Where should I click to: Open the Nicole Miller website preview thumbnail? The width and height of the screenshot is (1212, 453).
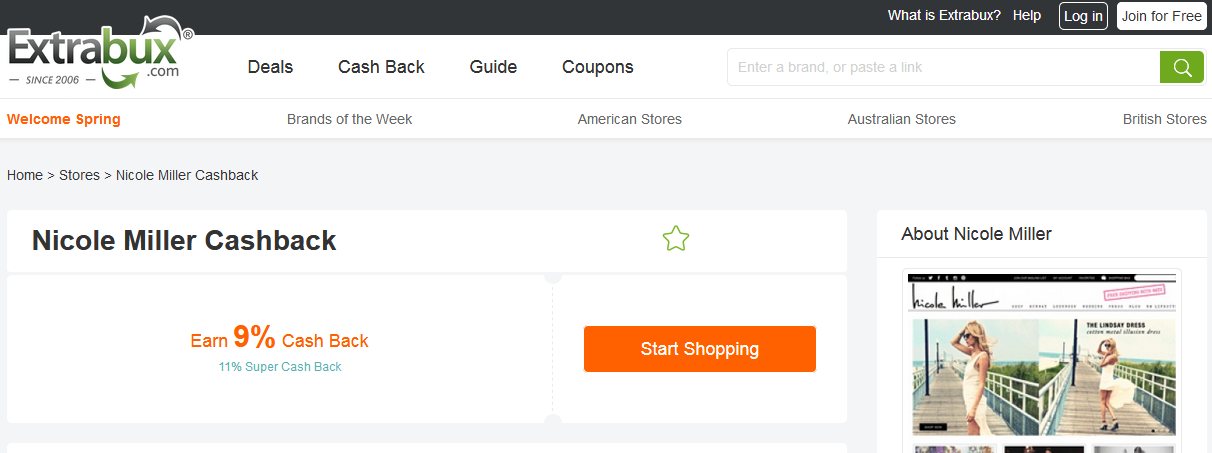(1042, 360)
